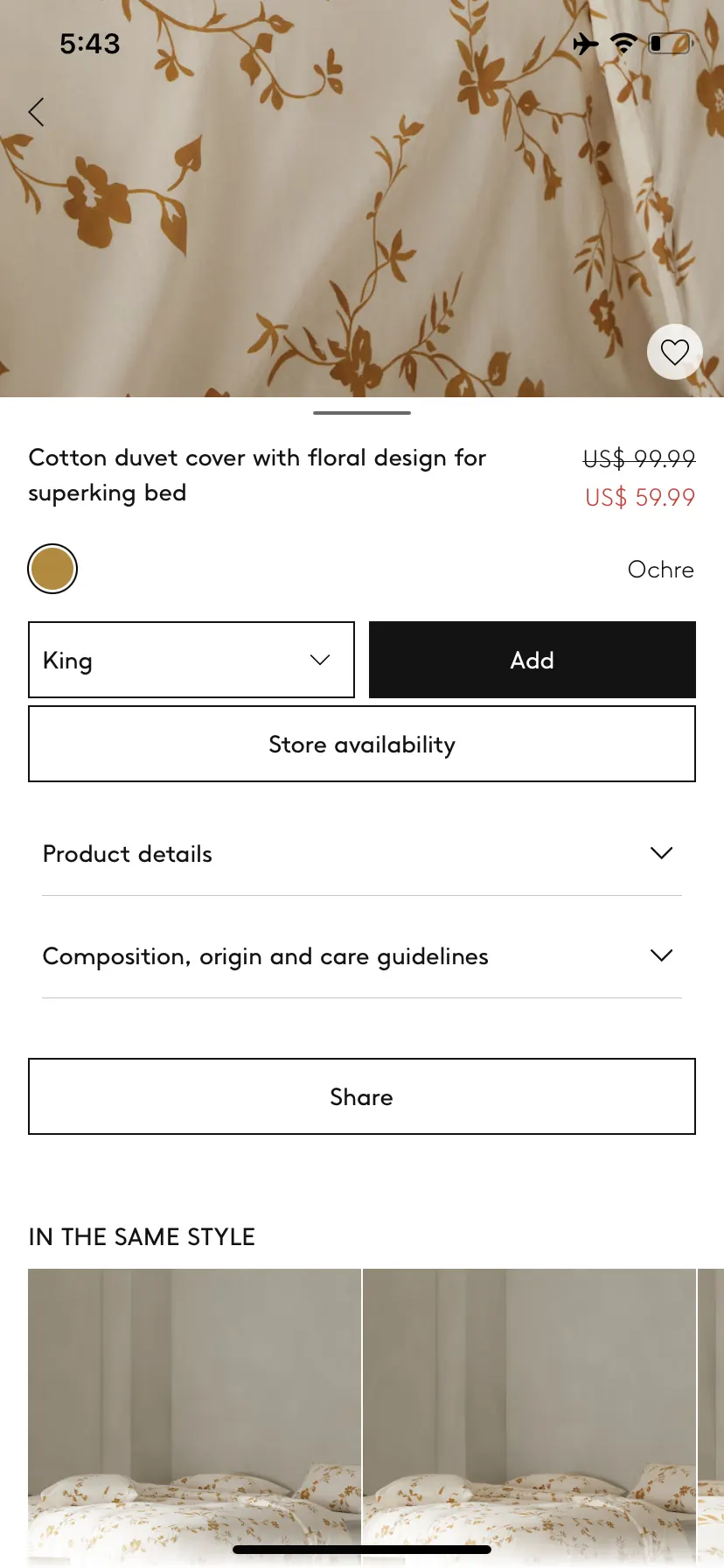Image resolution: width=724 pixels, height=1568 pixels.
Task: Tap the airplane mode status icon
Action: click(586, 43)
